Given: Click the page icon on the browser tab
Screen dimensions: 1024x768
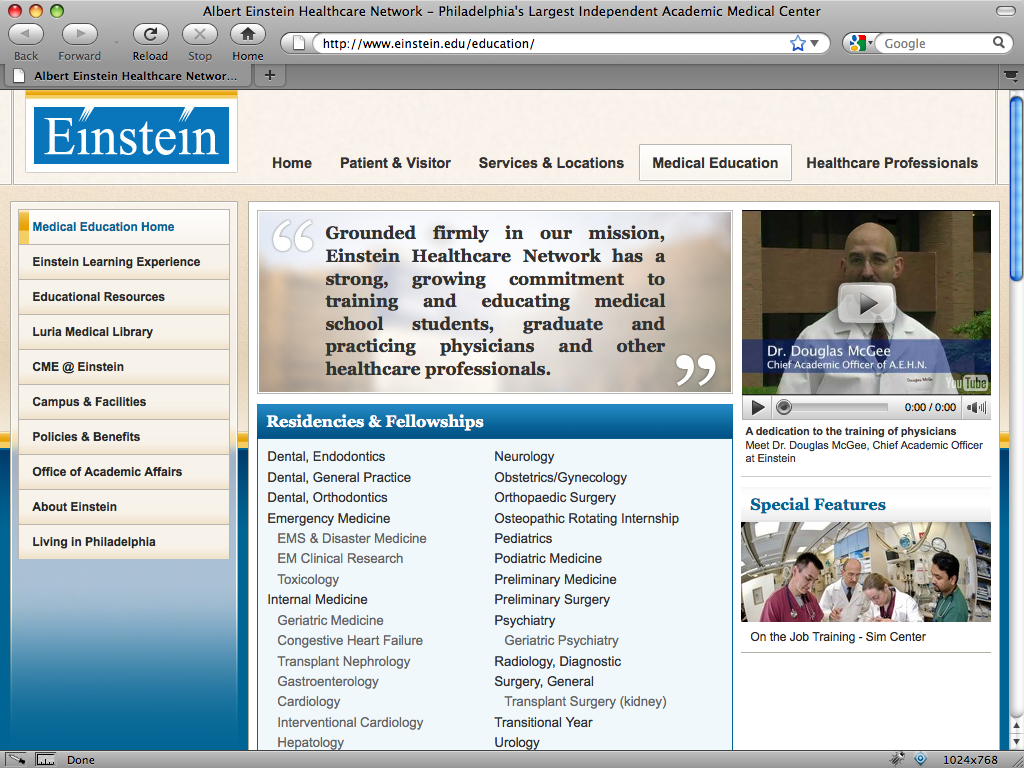Looking at the screenshot, I should pos(20,76).
